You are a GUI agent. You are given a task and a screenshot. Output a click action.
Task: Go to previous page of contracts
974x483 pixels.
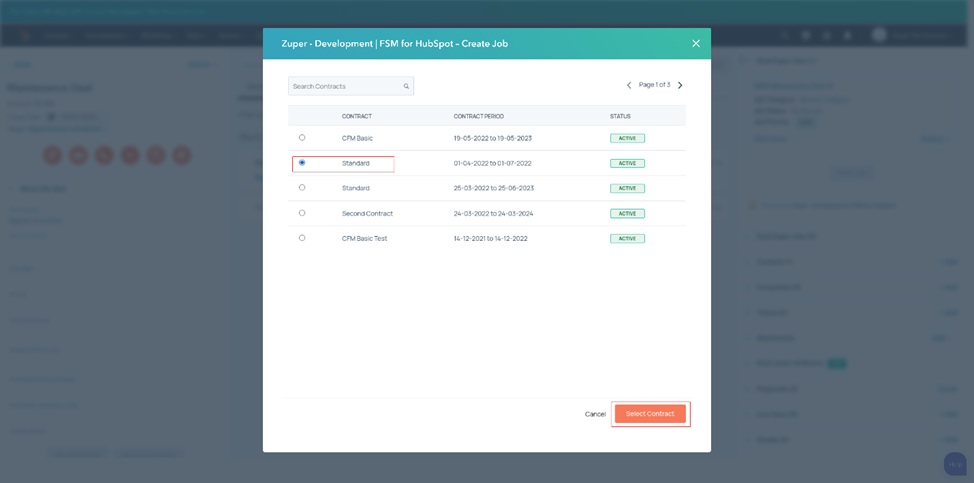629,86
